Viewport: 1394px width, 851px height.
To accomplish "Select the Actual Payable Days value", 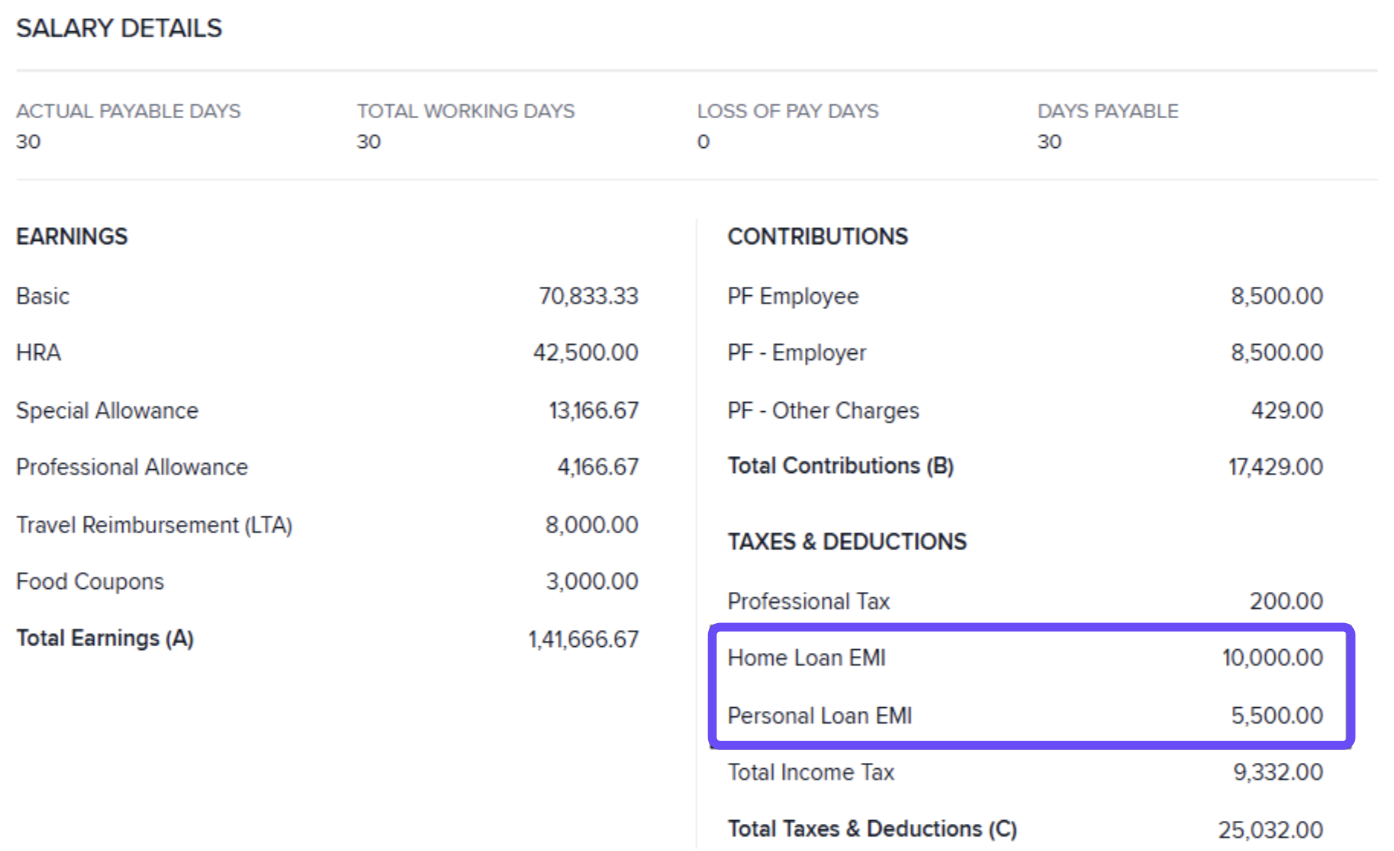I will 28,142.
